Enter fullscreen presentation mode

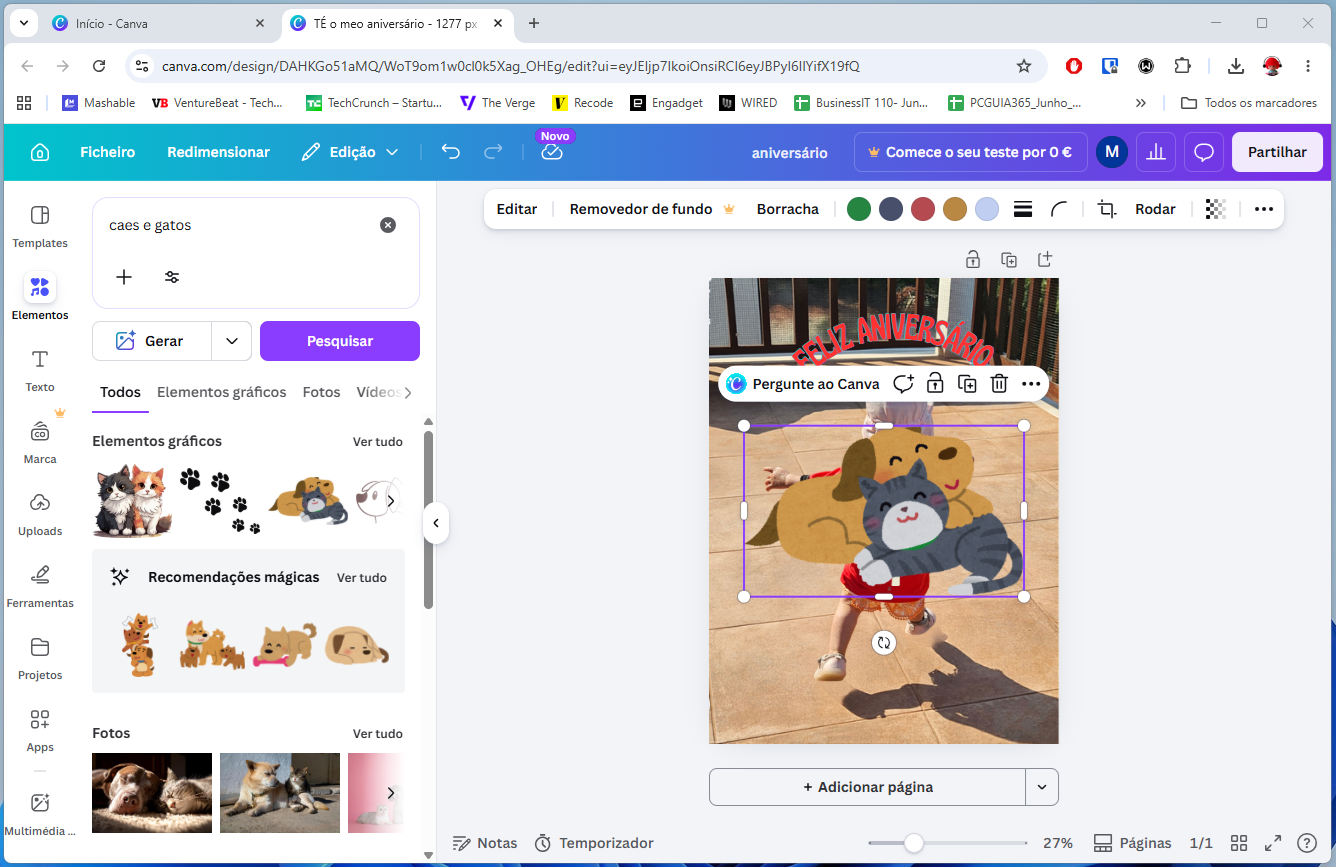pos(1273,843)
